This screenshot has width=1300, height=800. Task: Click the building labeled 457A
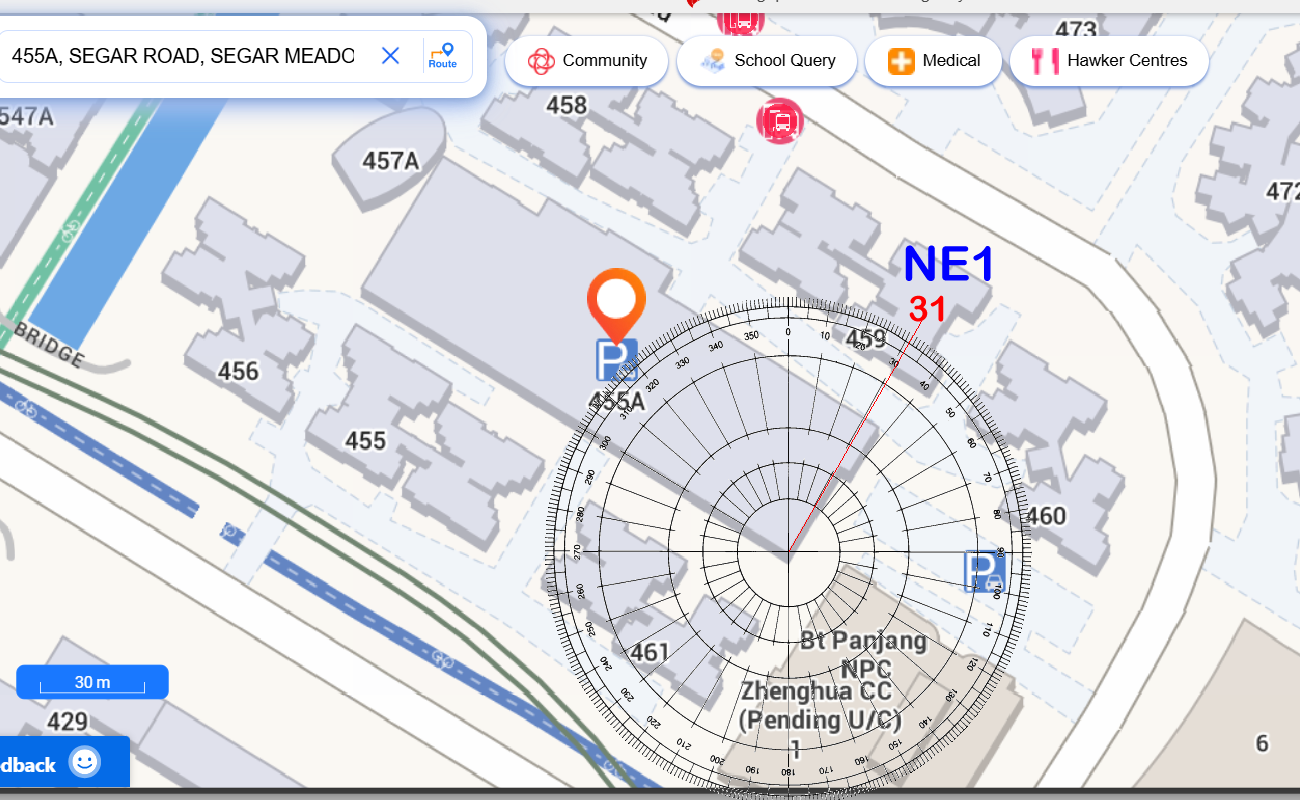coord(390,160)
